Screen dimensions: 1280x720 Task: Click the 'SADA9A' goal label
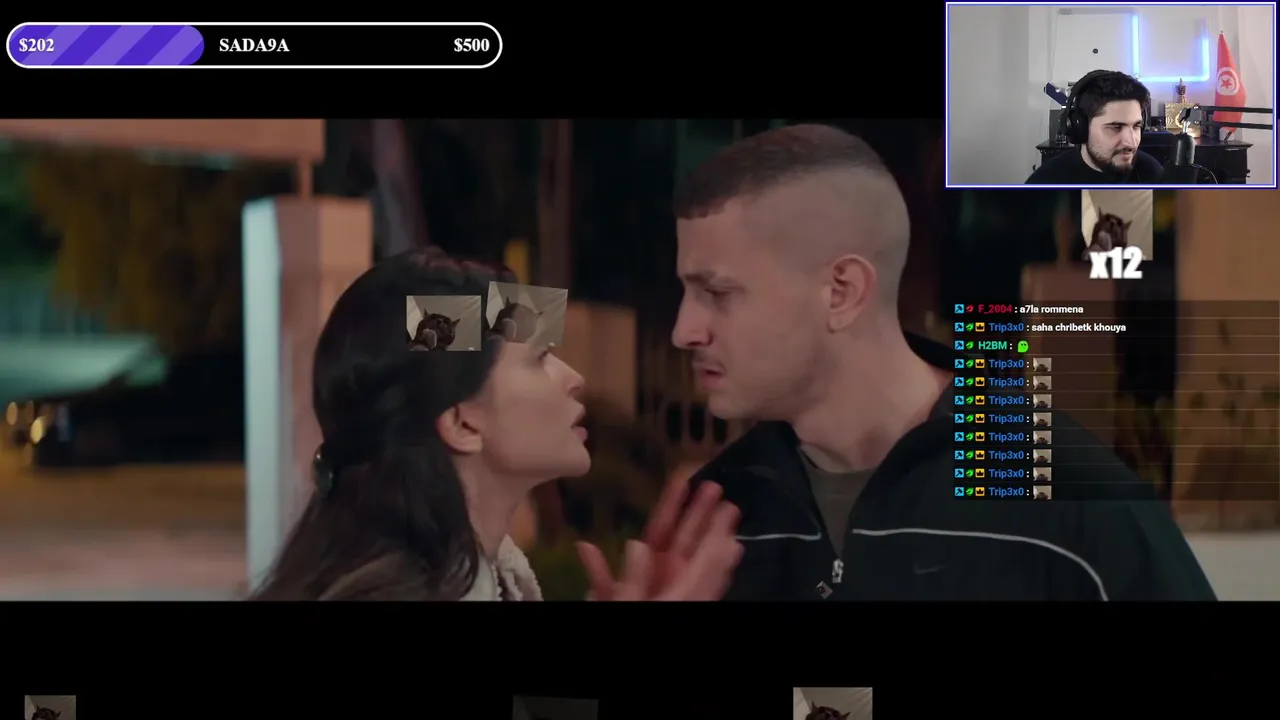click(254, 45)
